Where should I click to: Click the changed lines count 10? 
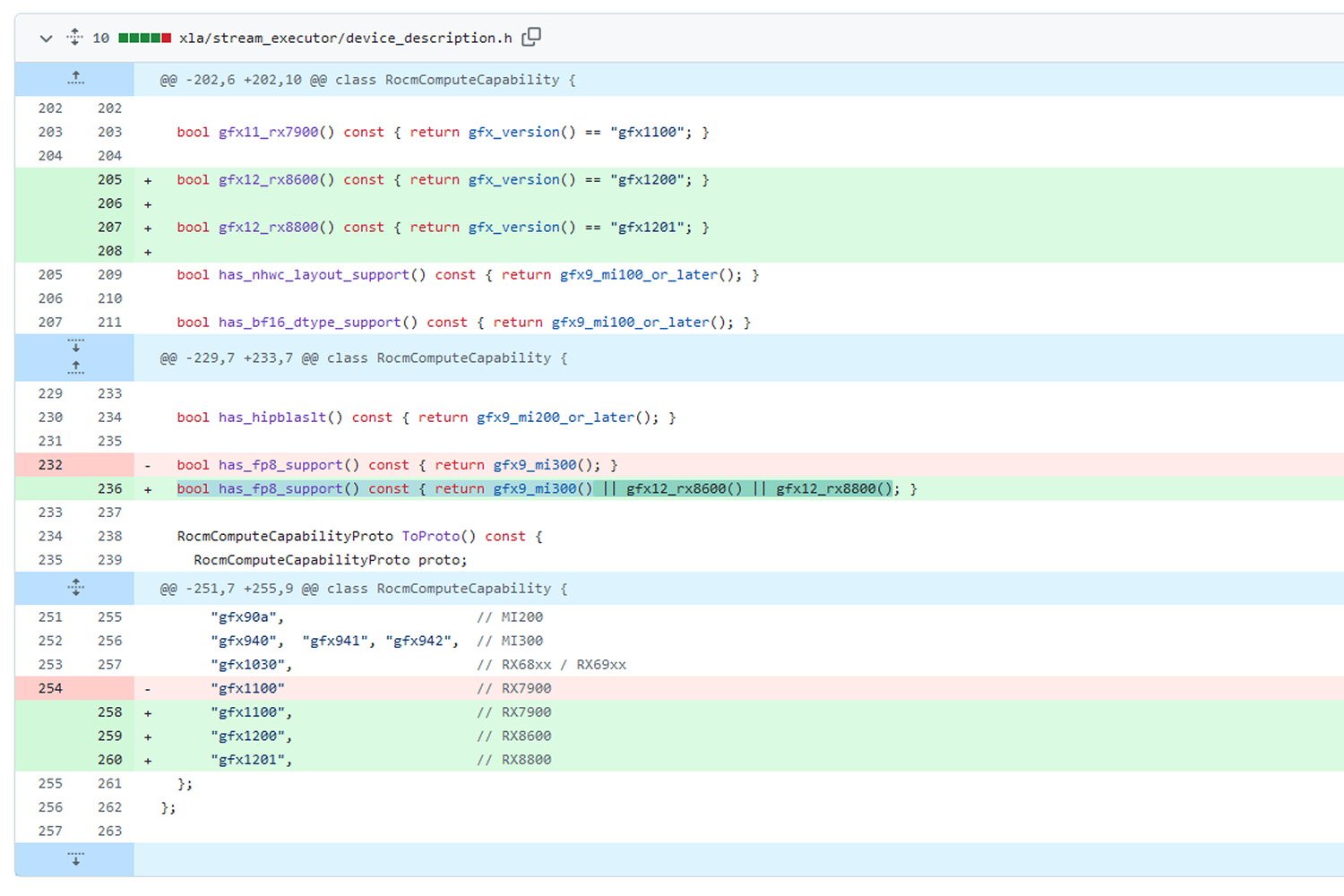coord(101,39)
